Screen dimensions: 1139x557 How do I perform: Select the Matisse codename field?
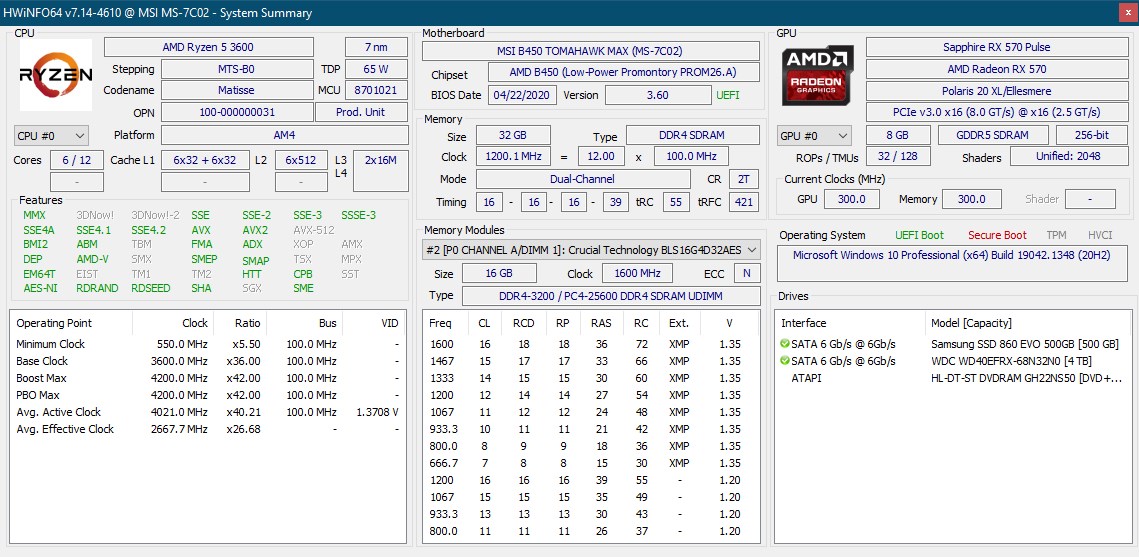point(236,91)
